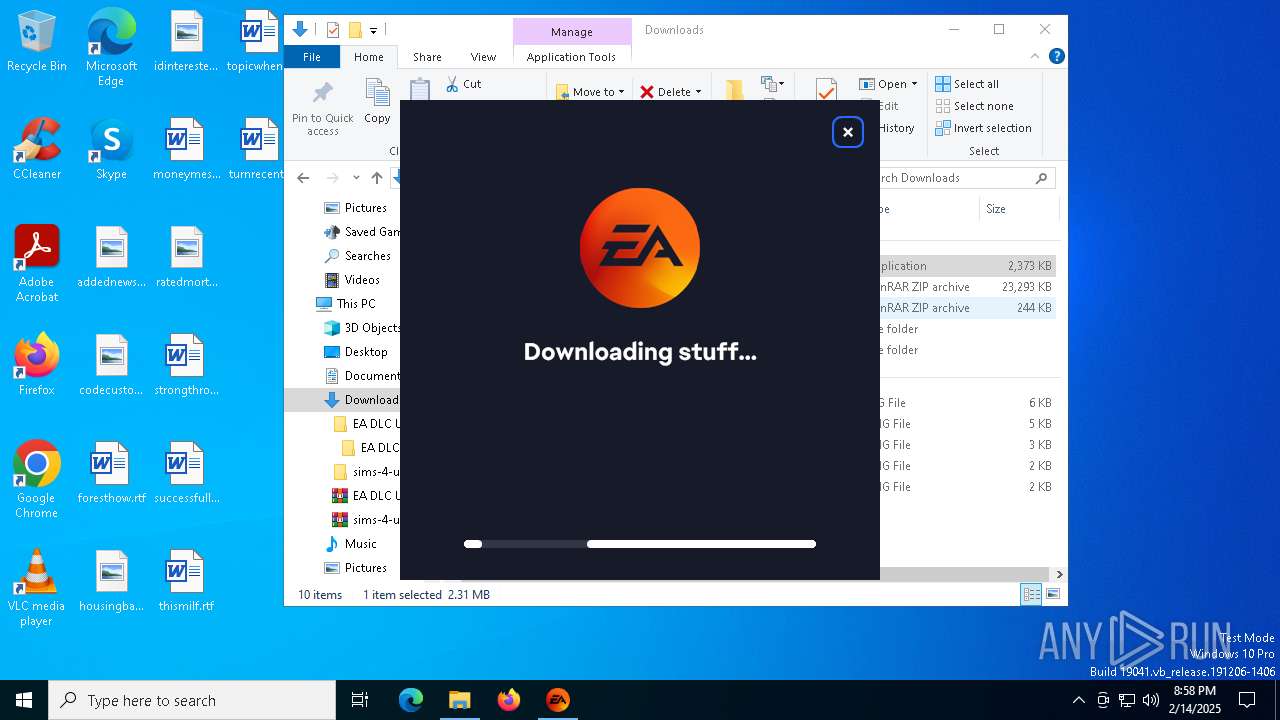Expand Delete dropdown arrow
The height and width of the screenshot is (720, 1280).
click(698, 92)
